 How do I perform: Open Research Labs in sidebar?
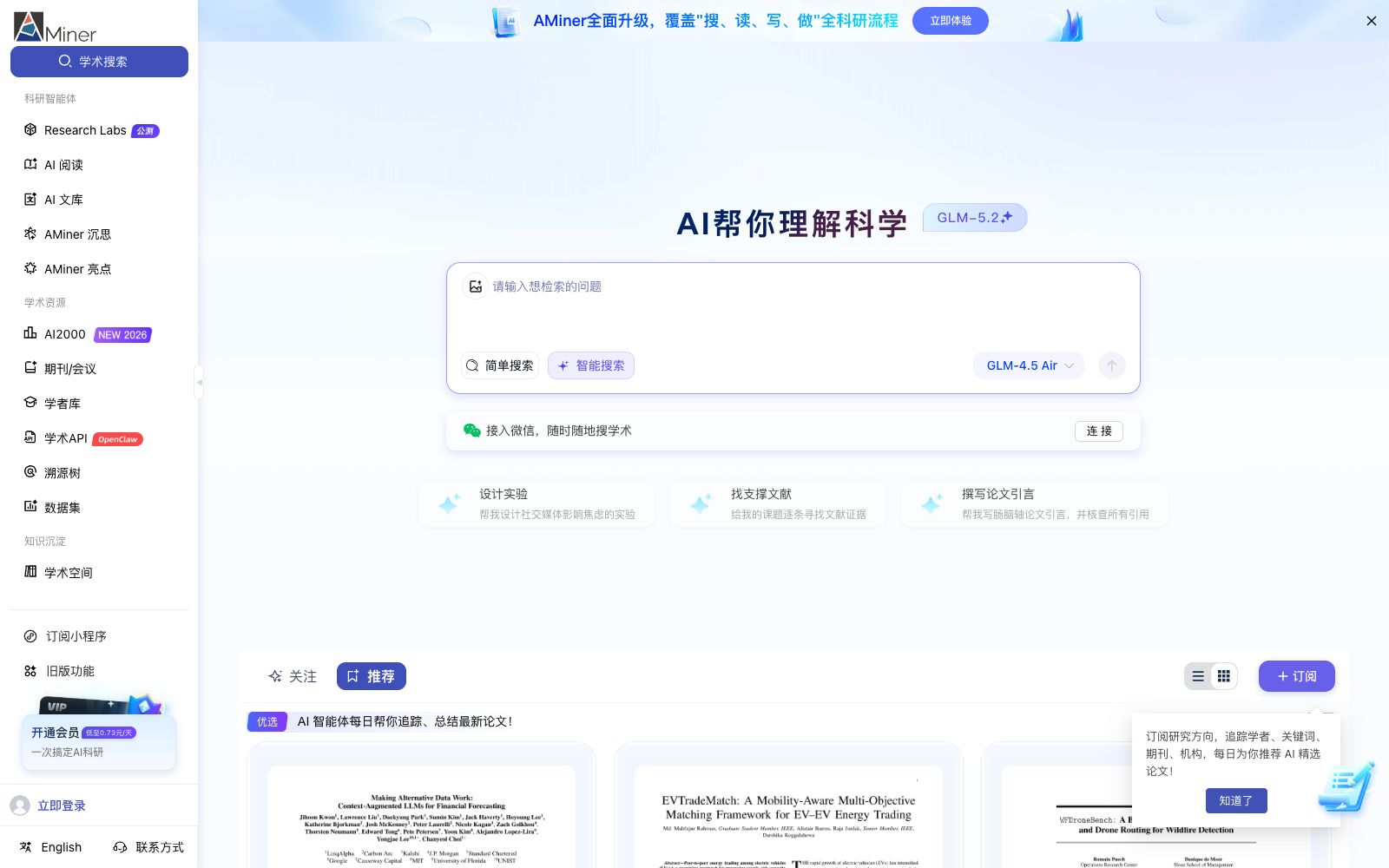point(85,130)
